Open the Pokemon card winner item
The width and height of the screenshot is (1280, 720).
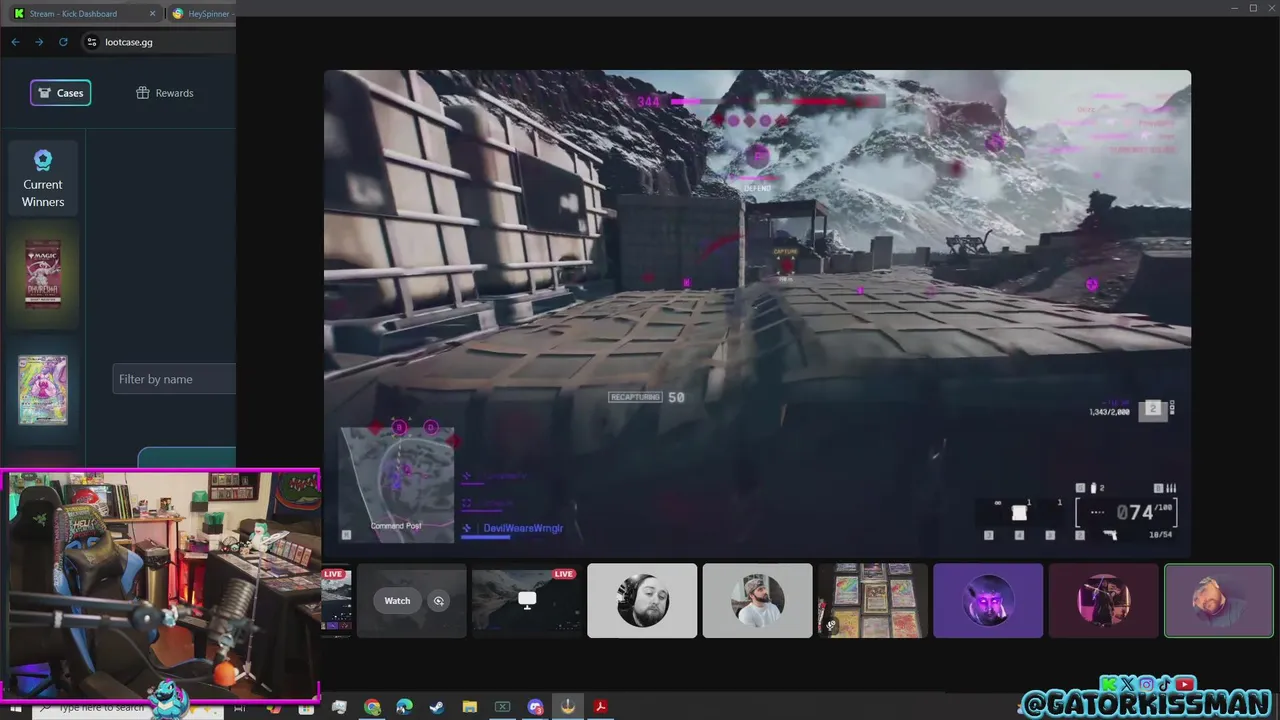pos(43,390)
